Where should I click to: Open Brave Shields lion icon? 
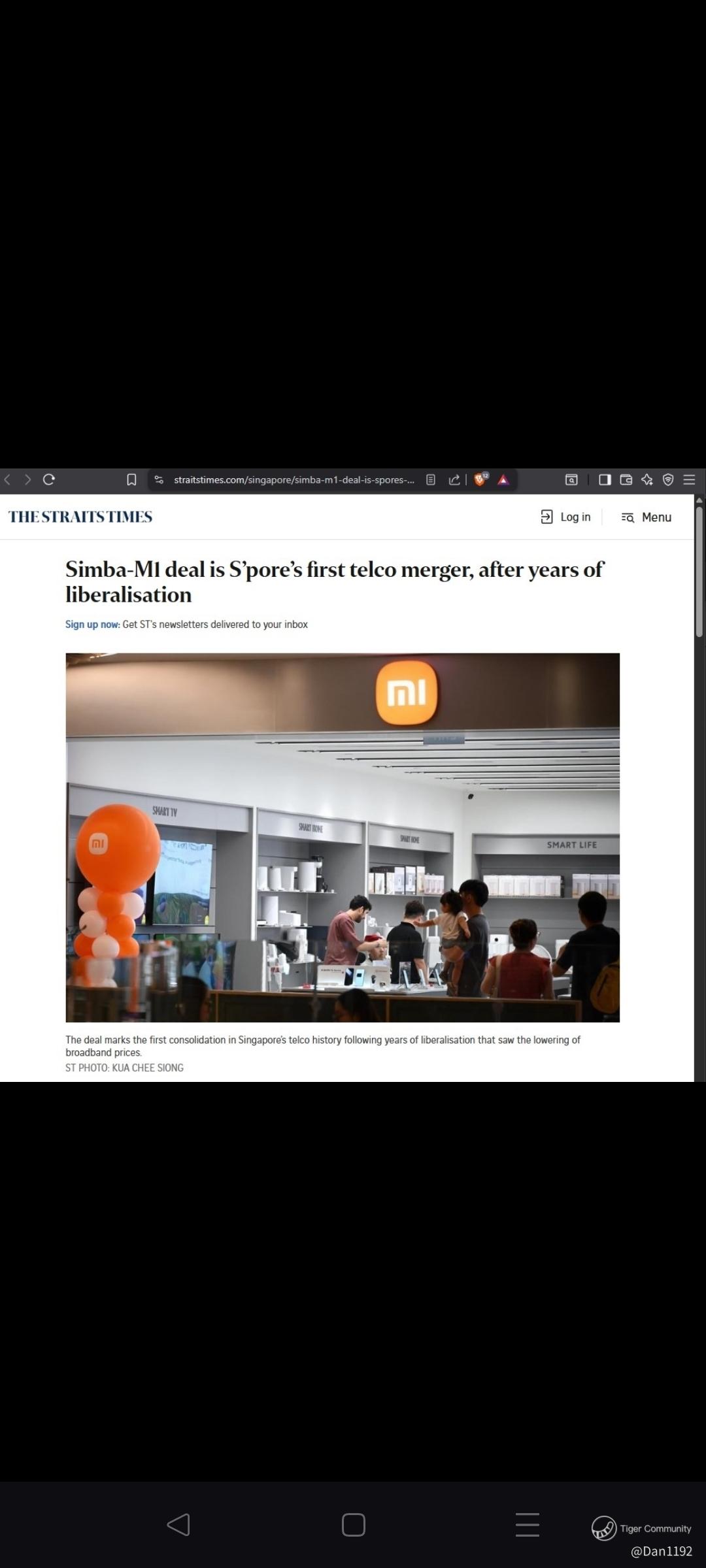[x=480, y=480]
